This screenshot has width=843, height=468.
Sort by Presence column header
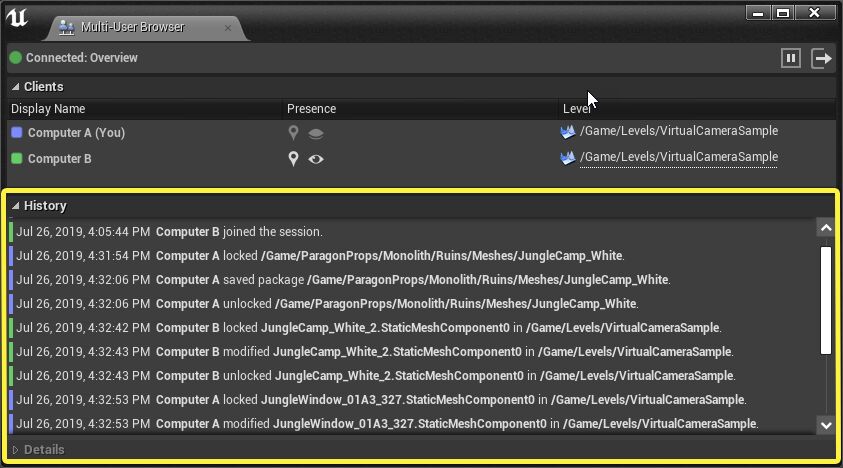tap(420, 109)
